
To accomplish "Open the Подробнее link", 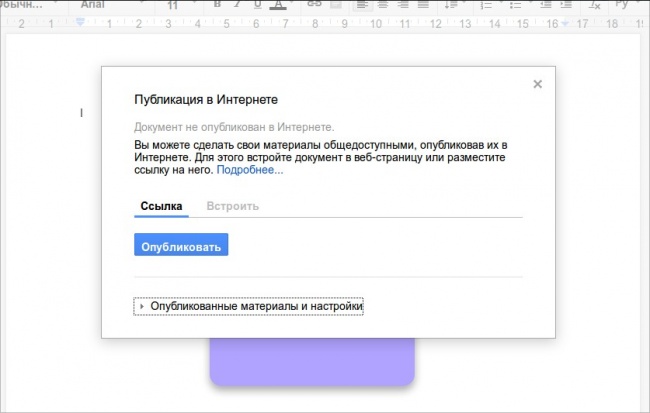I will [250, 170].
